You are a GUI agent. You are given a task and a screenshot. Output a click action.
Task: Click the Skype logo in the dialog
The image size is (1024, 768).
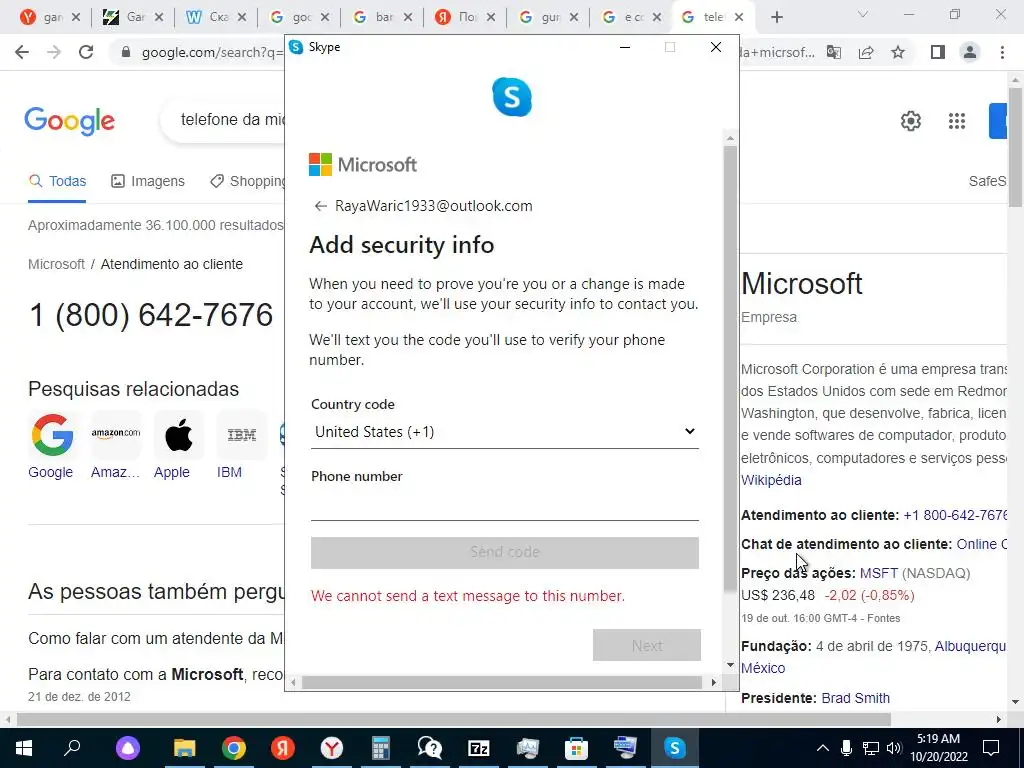pos(512,97)
